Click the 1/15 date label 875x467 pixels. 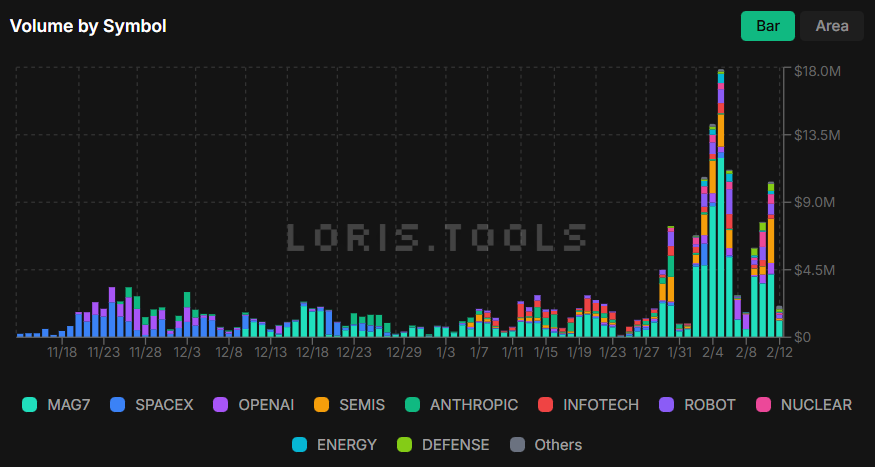pos(546,352)
